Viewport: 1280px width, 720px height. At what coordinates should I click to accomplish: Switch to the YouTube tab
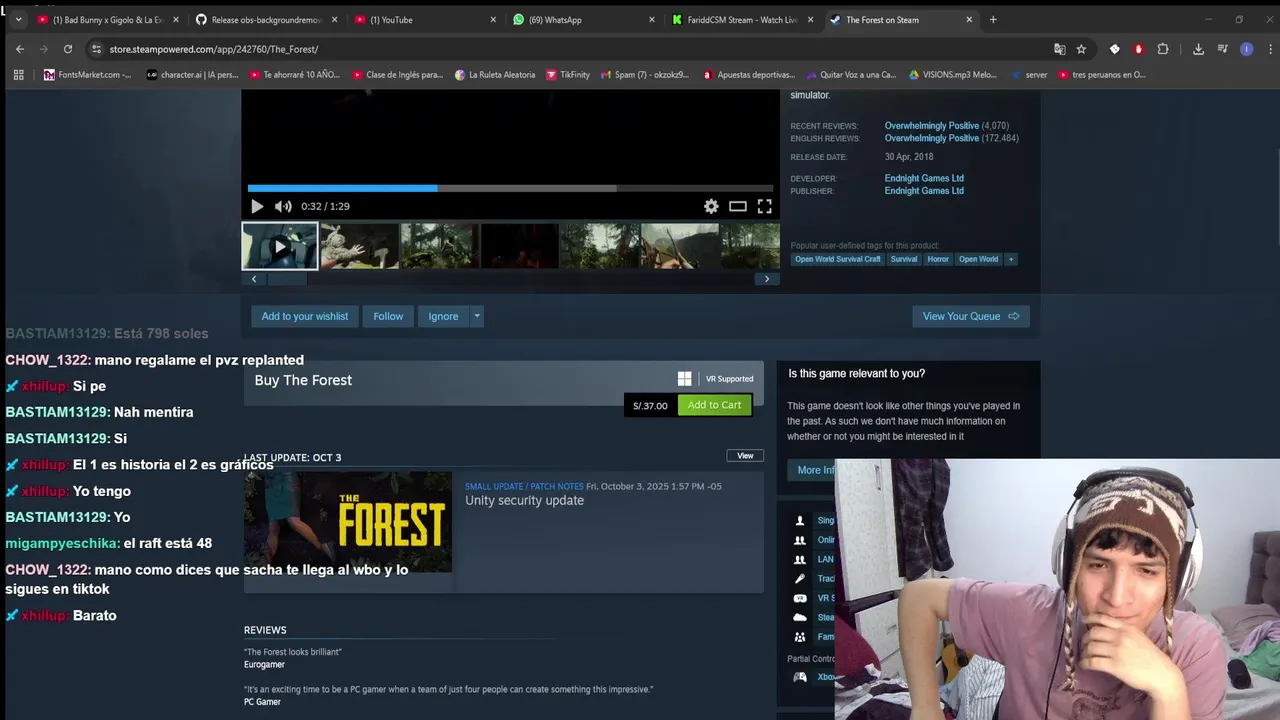425,20
